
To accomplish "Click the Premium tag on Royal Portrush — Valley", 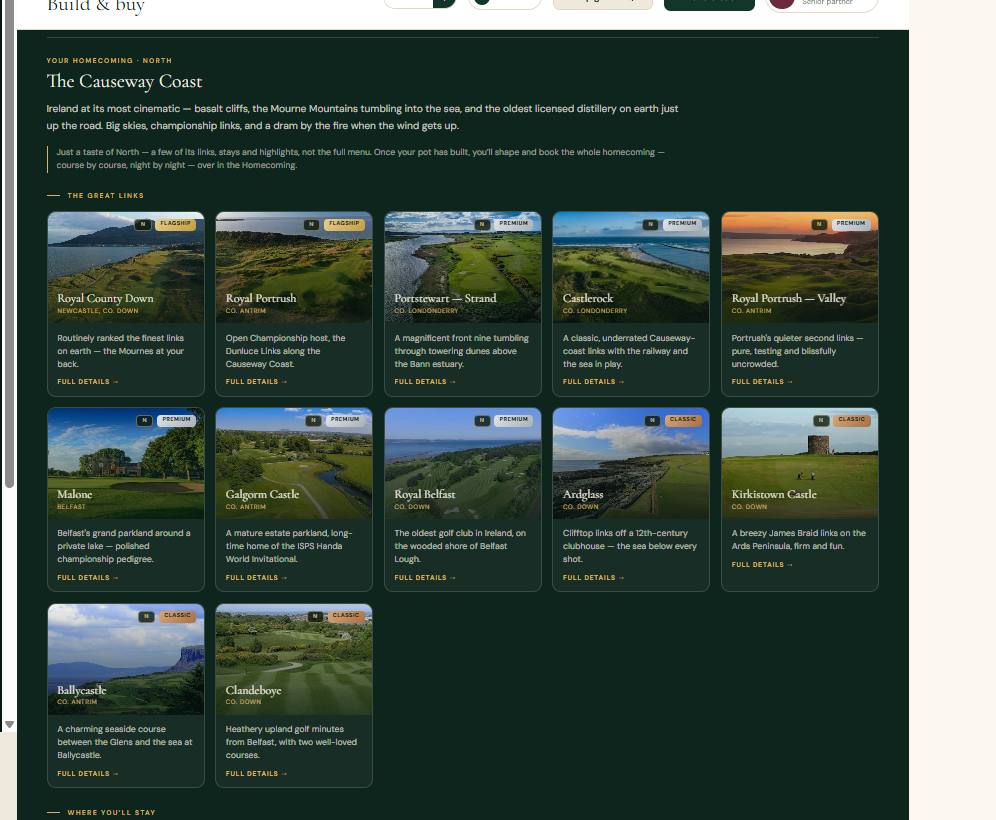I will 851,224.
